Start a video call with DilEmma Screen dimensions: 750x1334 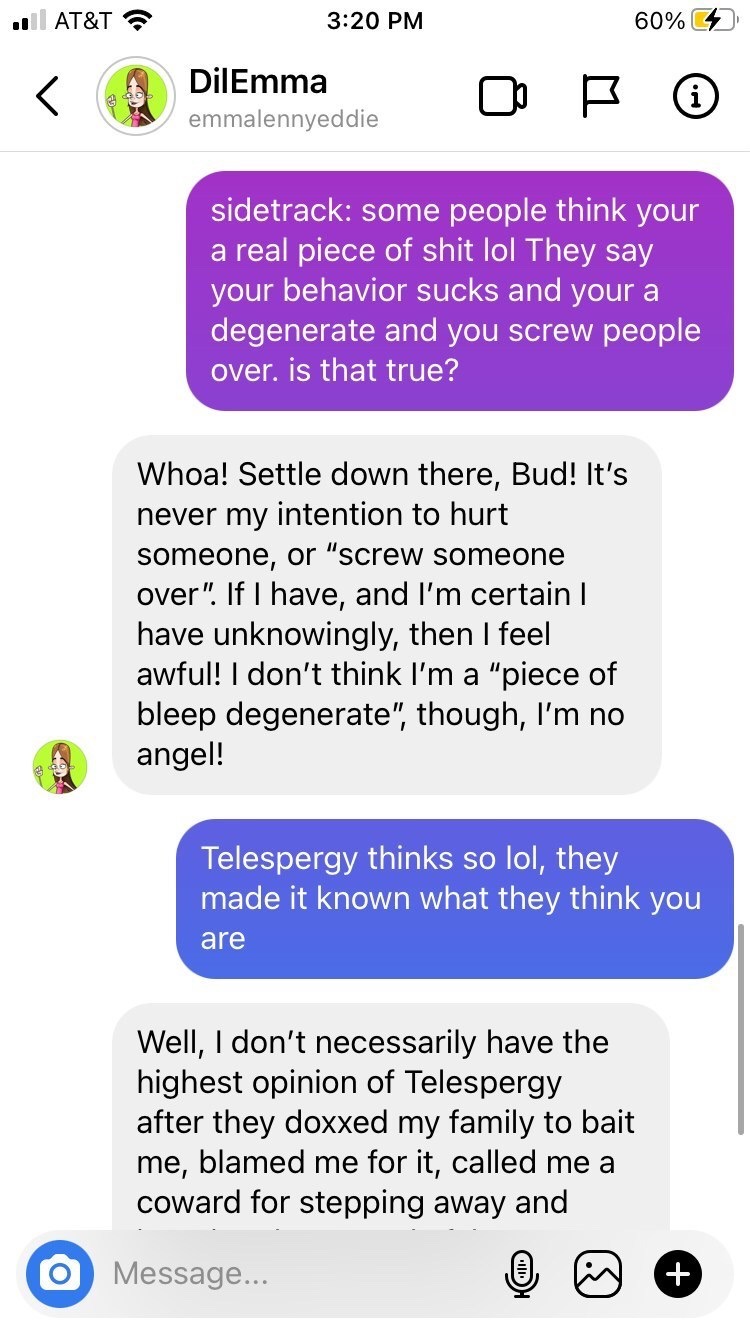503,96
